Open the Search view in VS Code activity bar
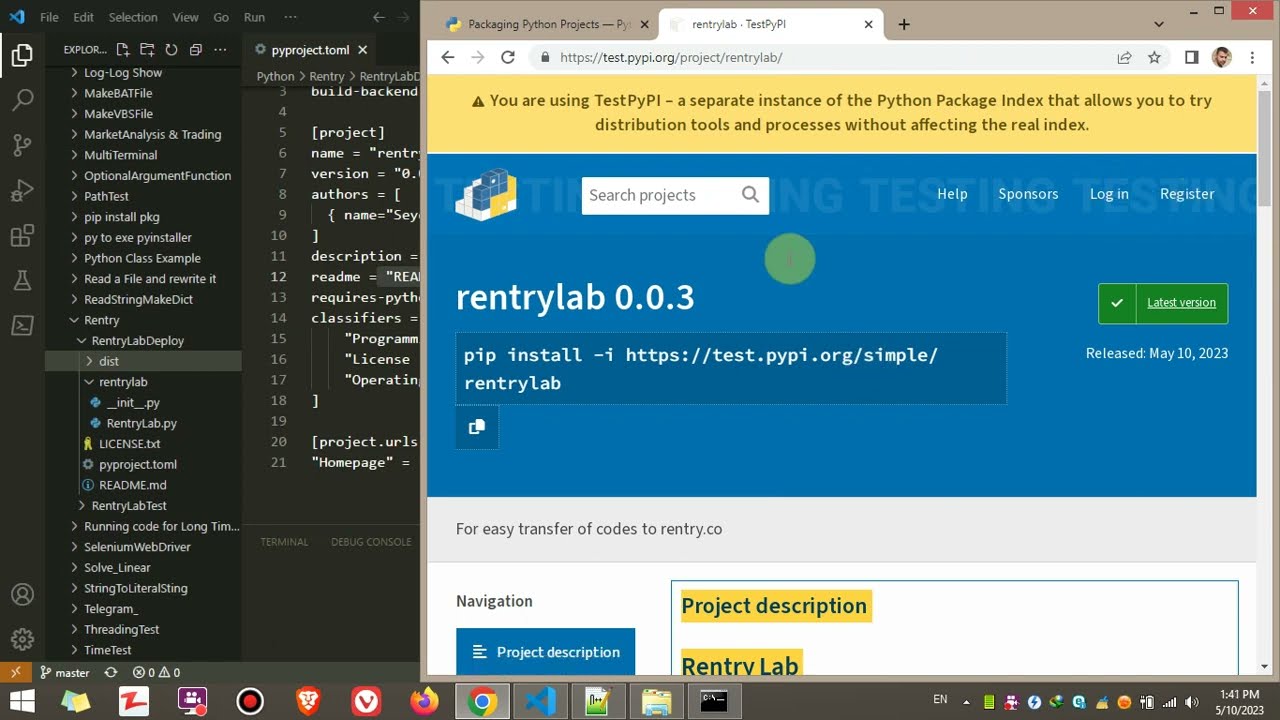This screenshot has width=1280, height=720. (22, 100)
